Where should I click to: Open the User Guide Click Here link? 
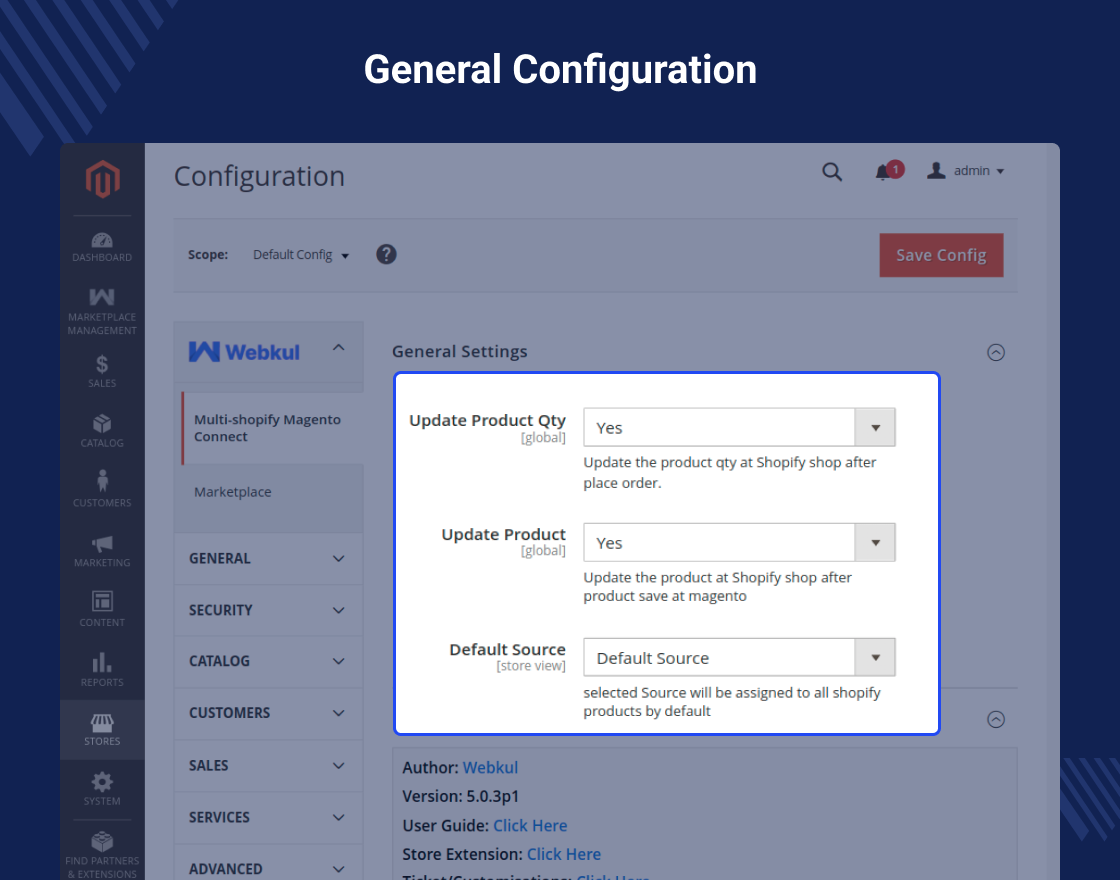pyautogui.click(x=530, y=825)
